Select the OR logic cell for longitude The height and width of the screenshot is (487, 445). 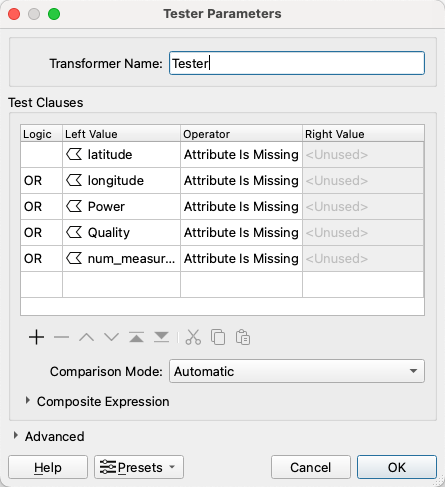click(41, 180)
